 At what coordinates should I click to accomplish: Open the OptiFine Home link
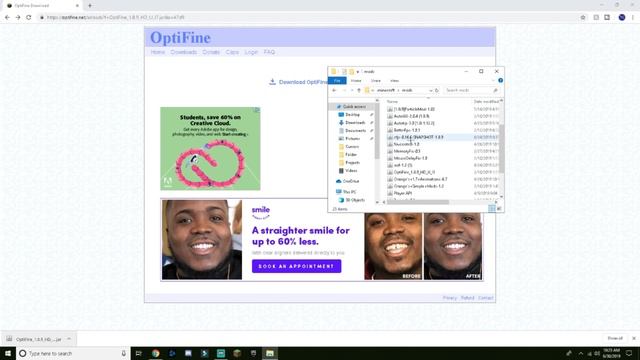158,52
